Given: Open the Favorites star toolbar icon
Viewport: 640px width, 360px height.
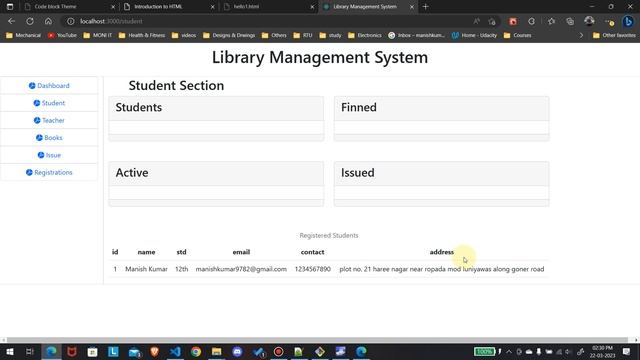Looking at the screenshot, I should click(551, 21).
